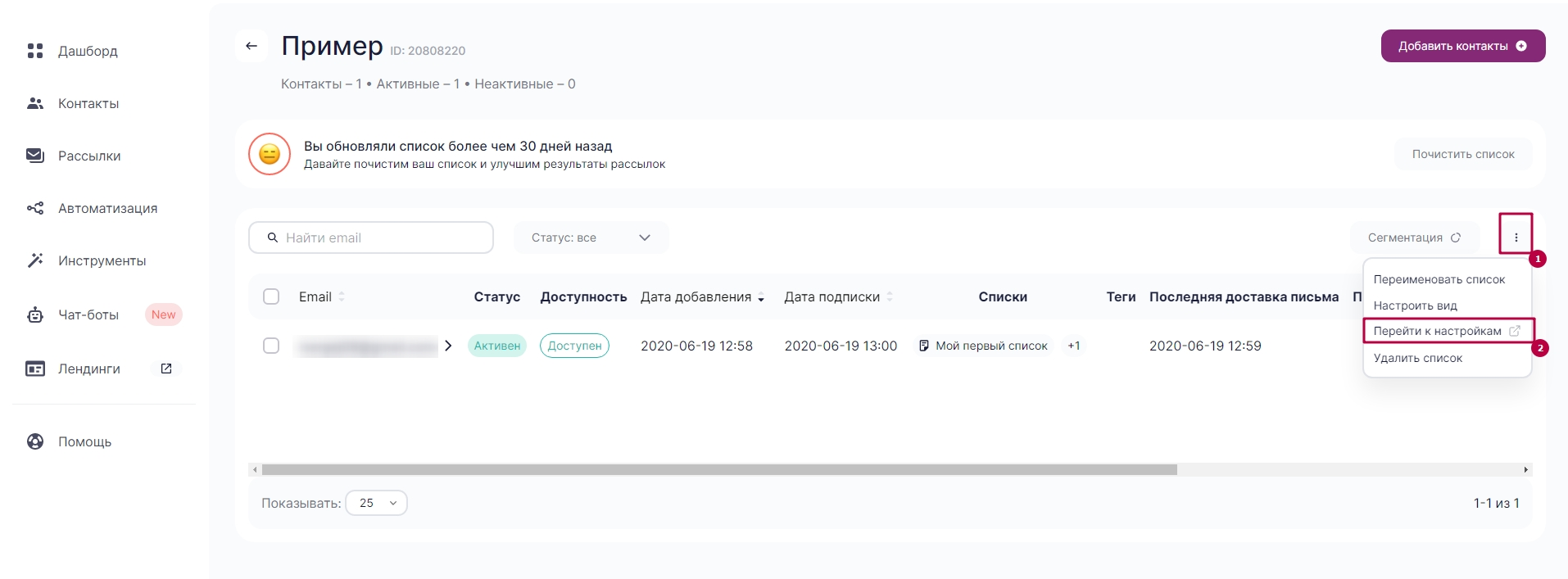Click the Списки column header
The width and height of the screenshot is (1568, 579).
click(x=1003, y=296)
